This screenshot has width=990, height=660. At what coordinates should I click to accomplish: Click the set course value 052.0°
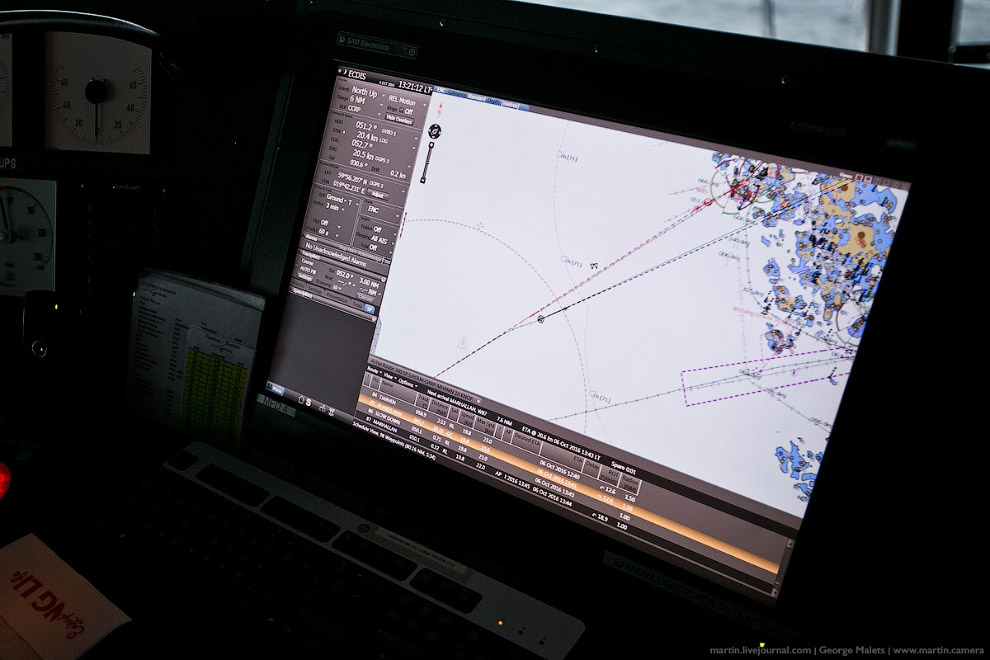(345, 275)
